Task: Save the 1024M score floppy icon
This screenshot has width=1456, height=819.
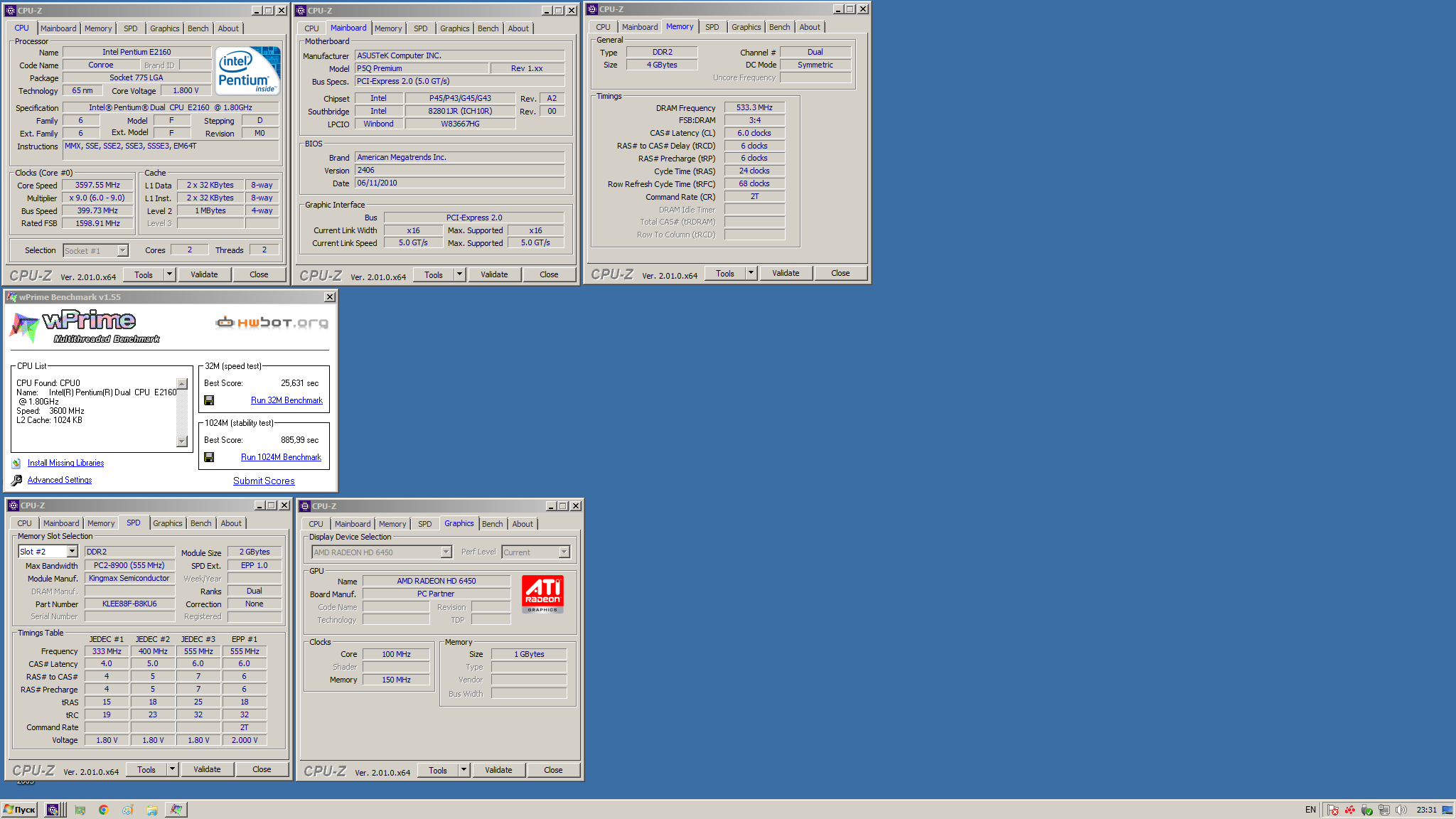Action: [x=209, y=457]
